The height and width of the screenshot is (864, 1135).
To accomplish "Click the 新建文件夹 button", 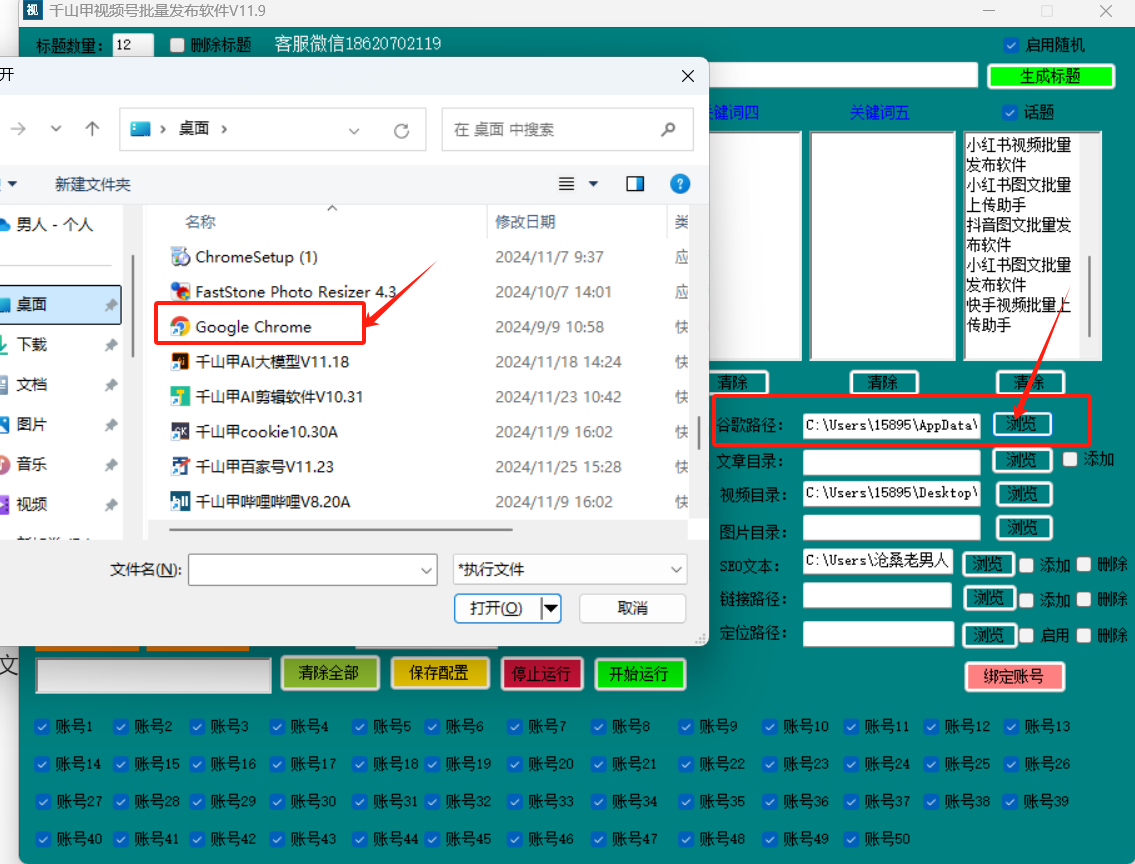I will coord(93,185).
